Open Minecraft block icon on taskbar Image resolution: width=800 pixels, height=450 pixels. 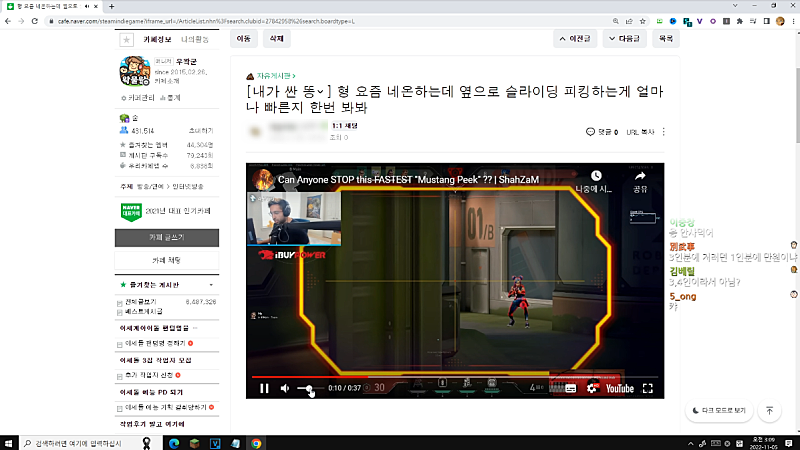click(194, 443)
